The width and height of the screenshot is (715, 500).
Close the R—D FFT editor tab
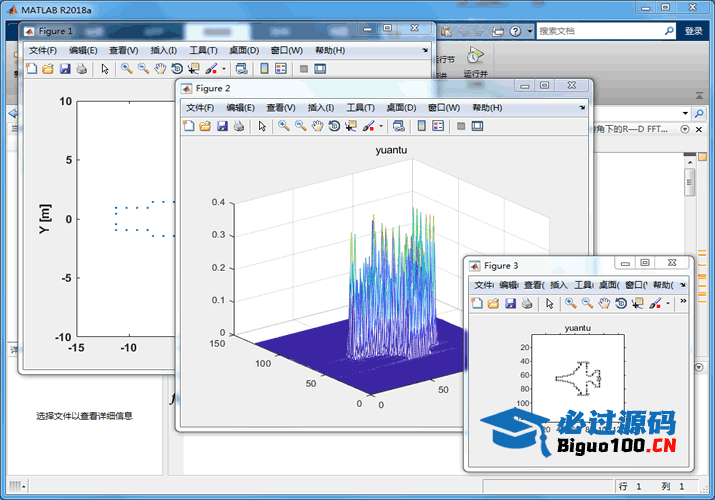coord(699,129)
